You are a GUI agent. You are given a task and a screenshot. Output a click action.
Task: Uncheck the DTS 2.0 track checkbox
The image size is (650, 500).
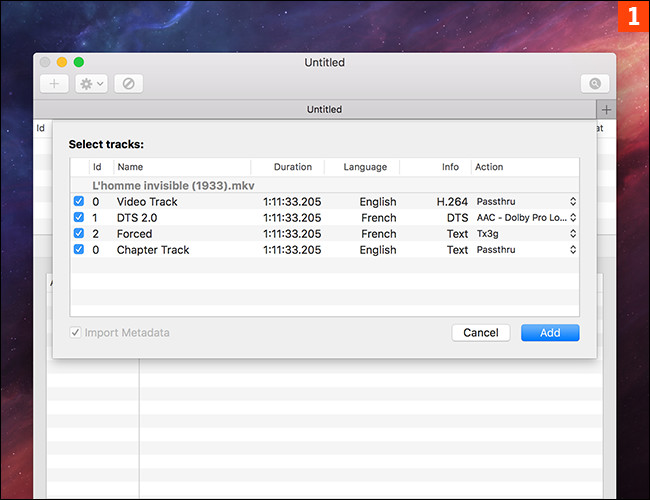[x=79, y=218]
